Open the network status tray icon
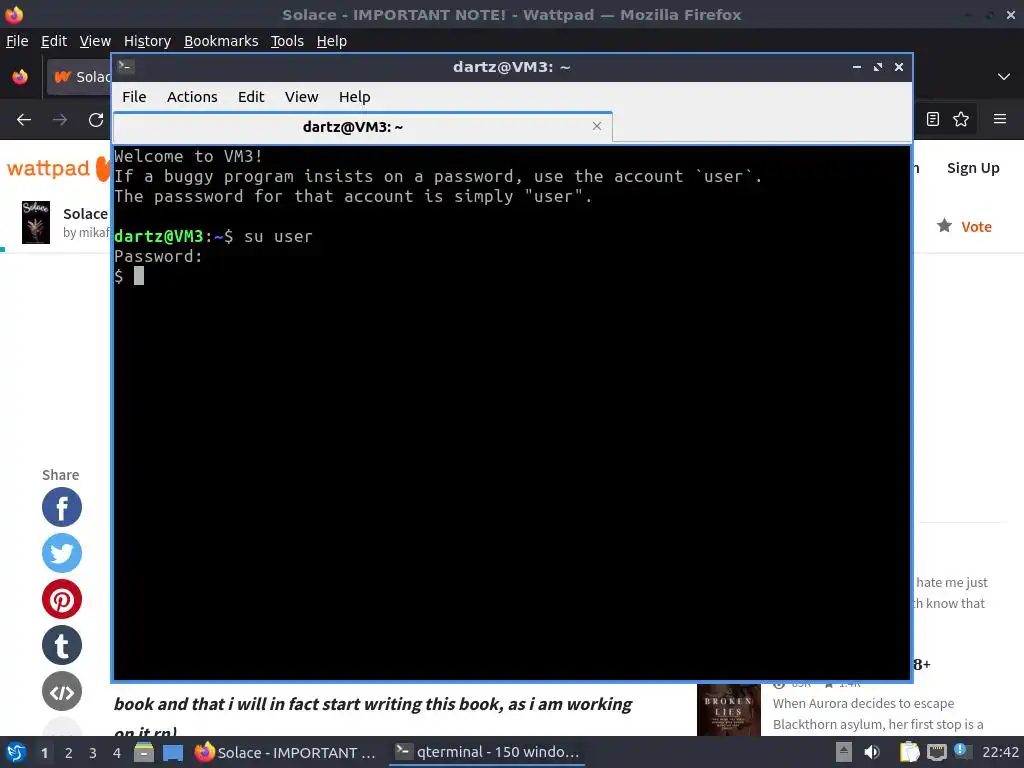The height and width of the screenshot is (768, 1024). (936, 752)
